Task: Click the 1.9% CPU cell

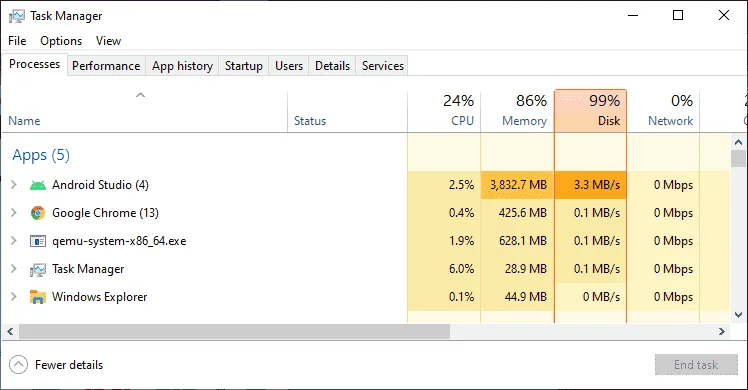Action: coord(444,241)
